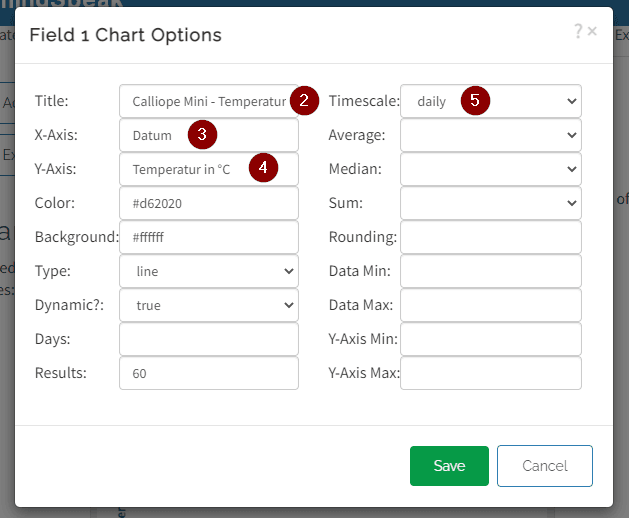The height and width of the screenshot is (518, 629).
Task: Expand the Sum dropdown
Action: click(x=490, y=203)
